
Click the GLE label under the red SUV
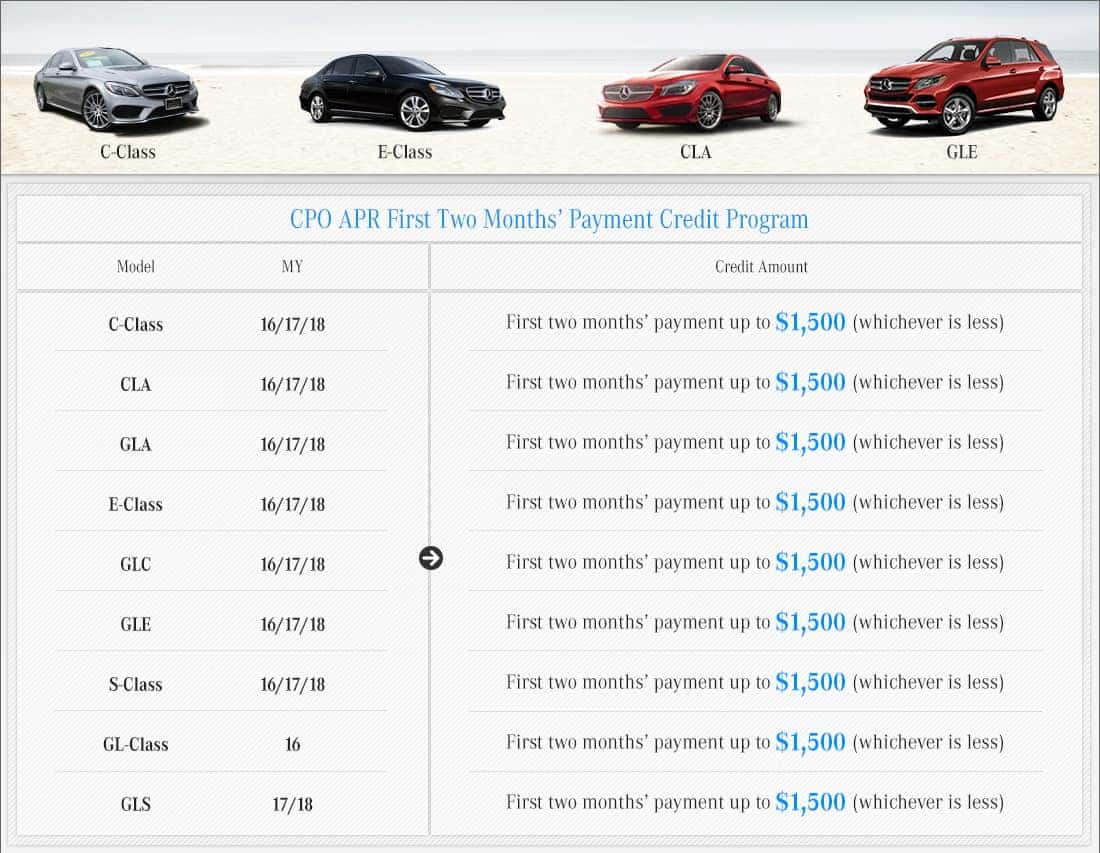pyautogui.click(x=962, y=152)
